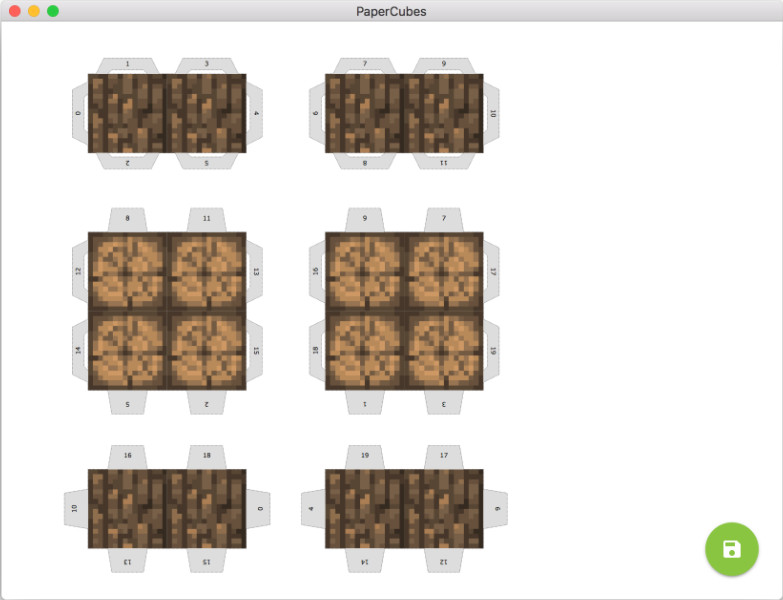783x600 pixels.
Task: Select the log-end piece with side tabs 16 and 18
Action: [404, 311]
